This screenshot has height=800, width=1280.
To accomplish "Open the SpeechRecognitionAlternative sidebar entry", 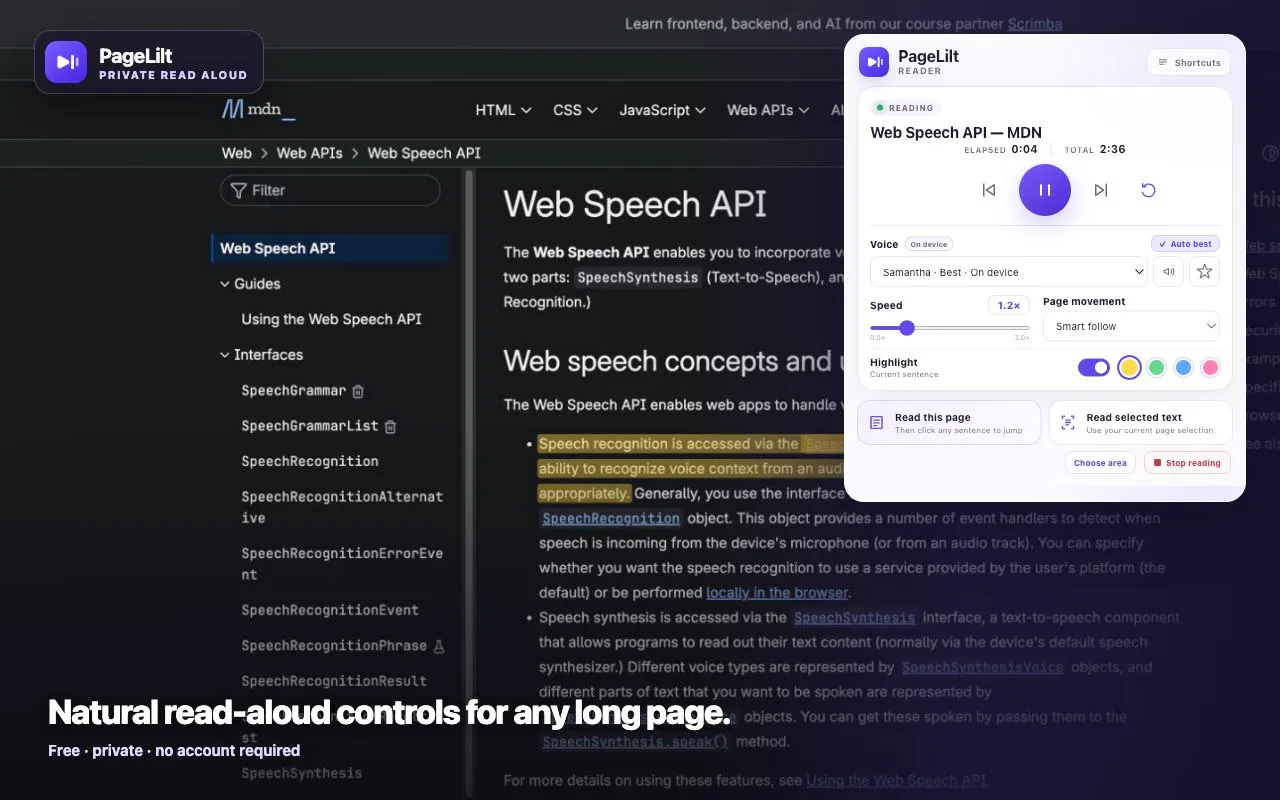I will [342, 507].
